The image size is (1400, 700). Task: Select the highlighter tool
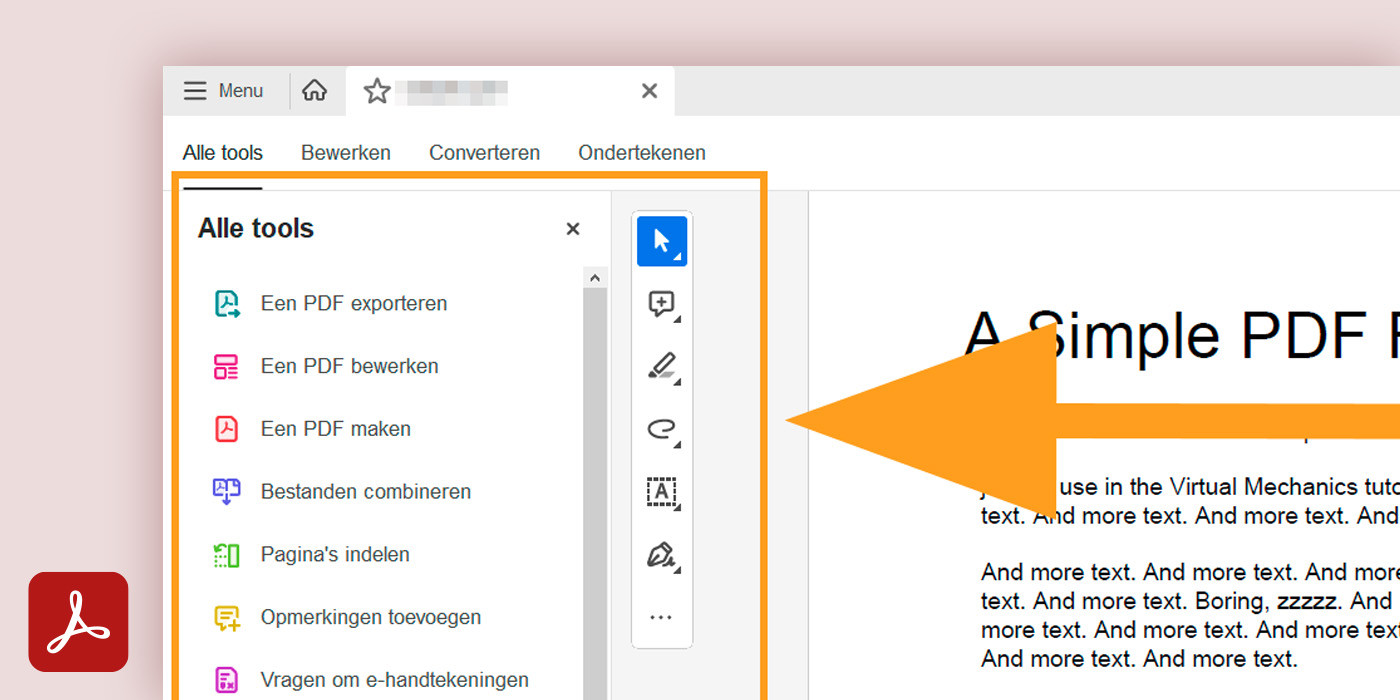pyautogui.click(x=662, y=367)
